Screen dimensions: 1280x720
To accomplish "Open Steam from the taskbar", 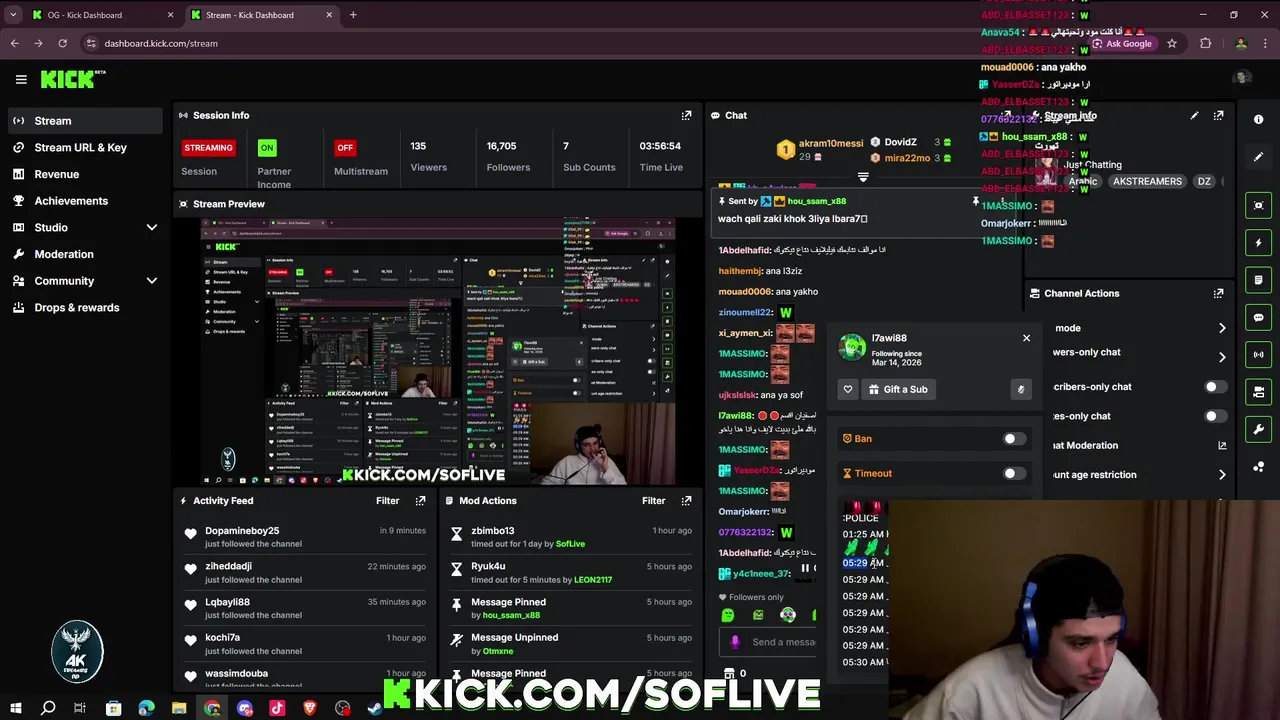I will [375, 708].
